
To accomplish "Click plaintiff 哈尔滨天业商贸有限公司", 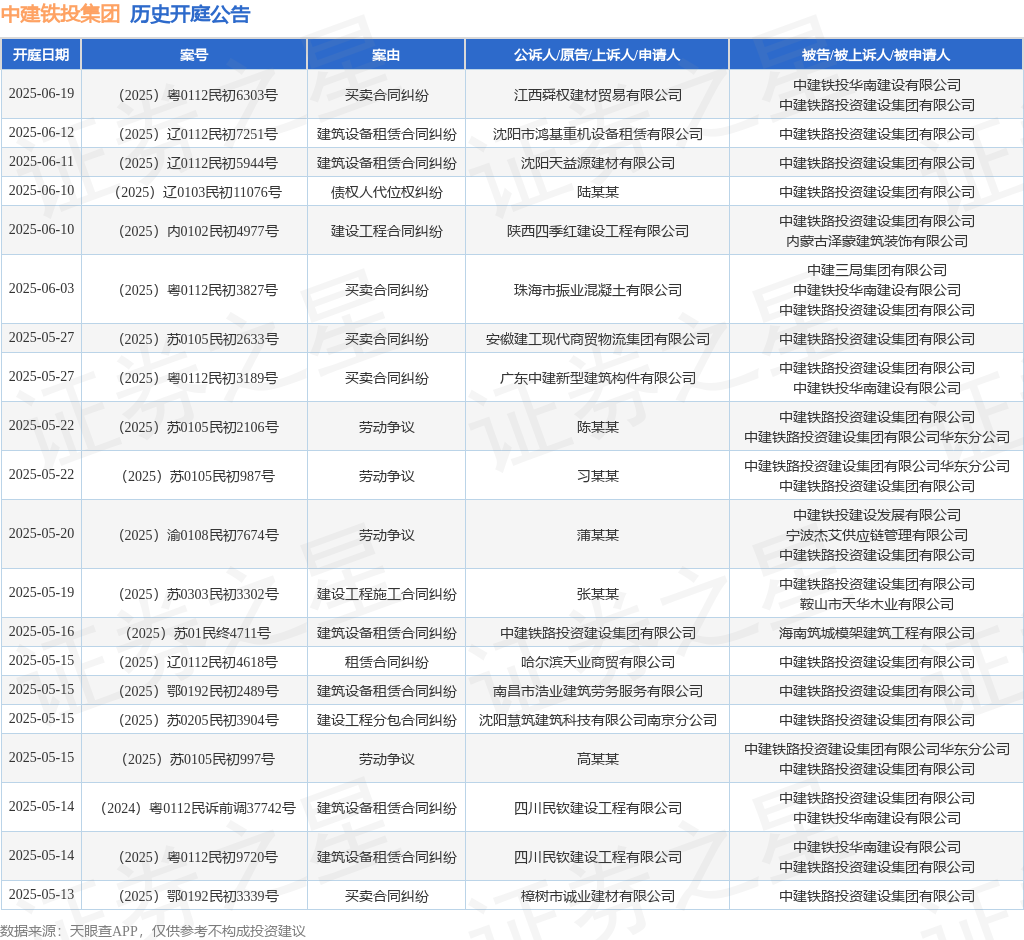I will click(x=597, y=662).
